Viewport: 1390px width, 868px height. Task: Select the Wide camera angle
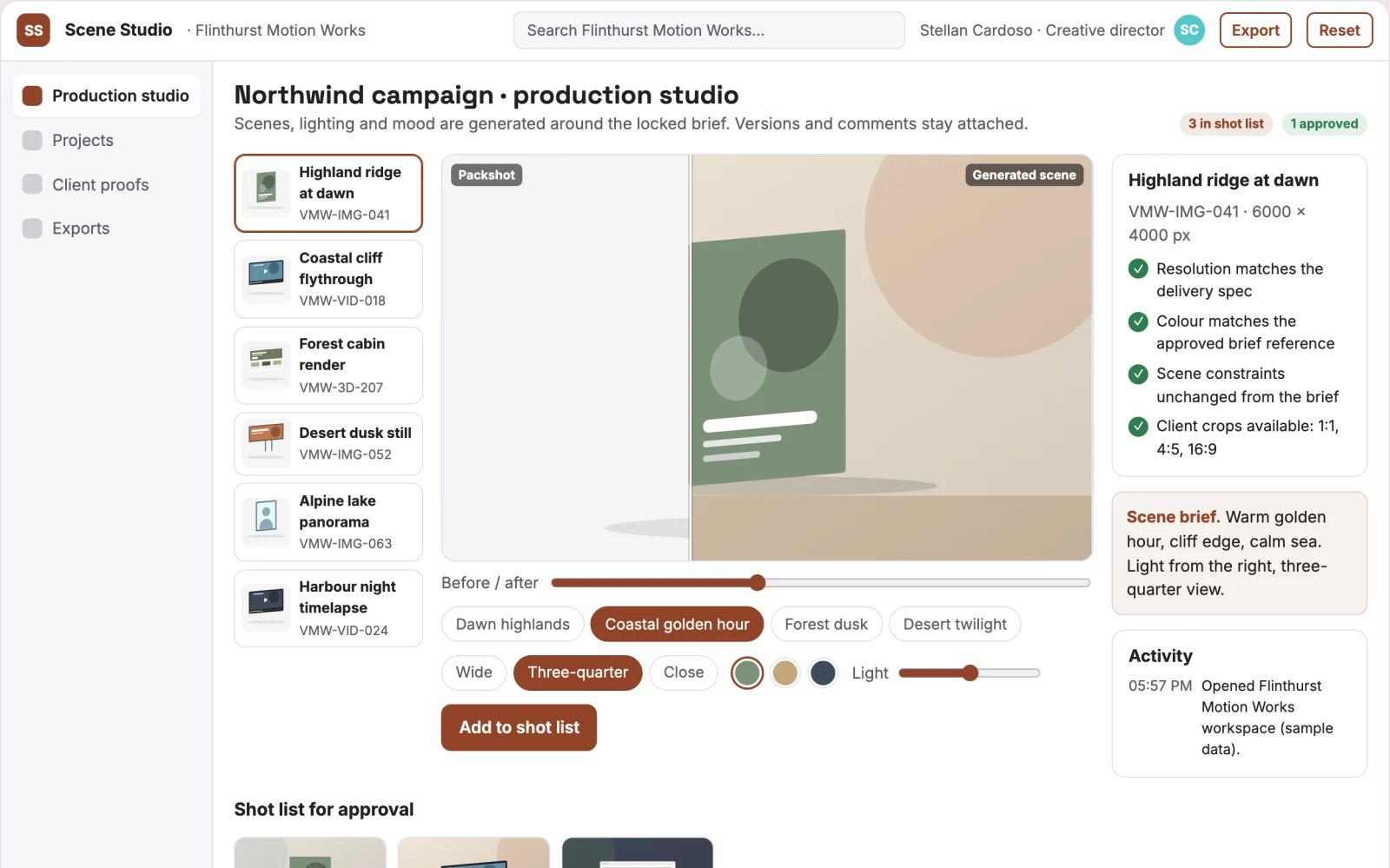point(473,673)
